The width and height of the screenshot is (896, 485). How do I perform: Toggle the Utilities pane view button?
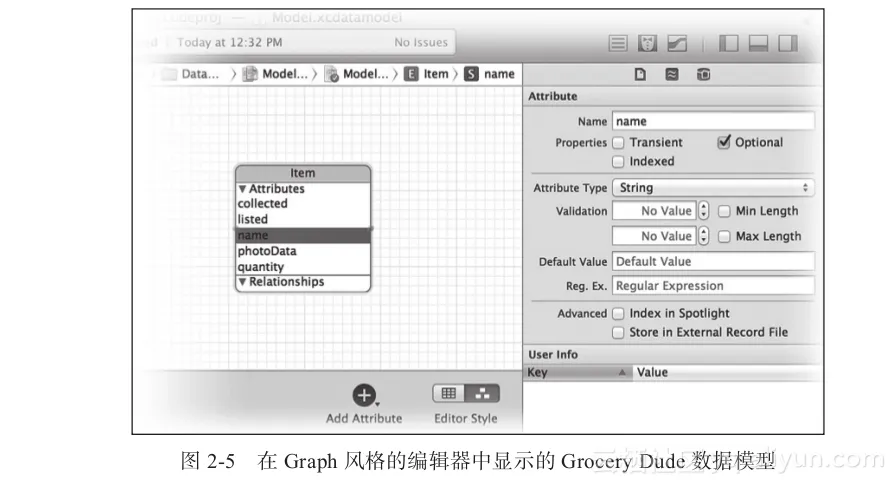pos(788,43)
